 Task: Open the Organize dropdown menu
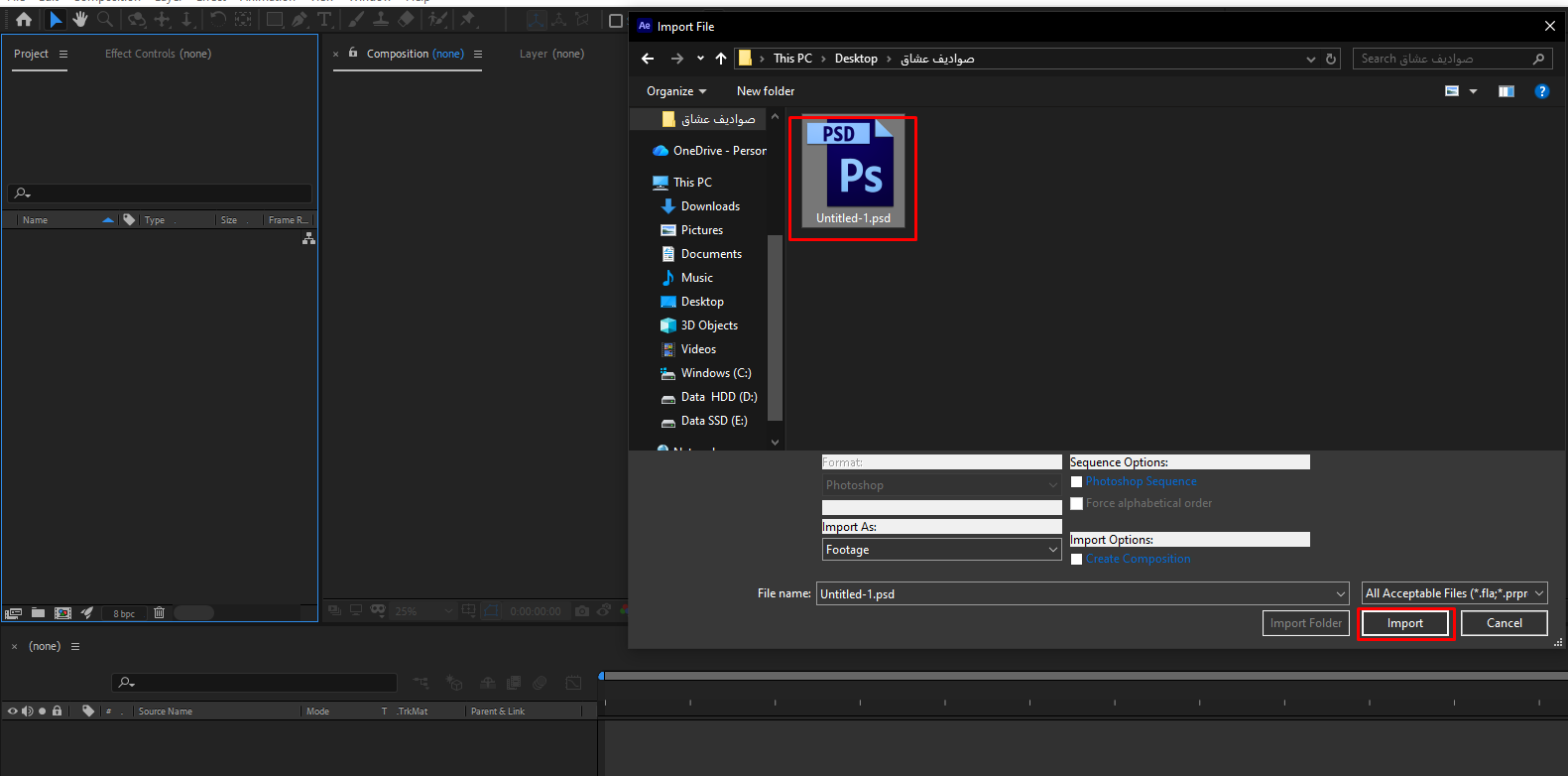point(676,91)
